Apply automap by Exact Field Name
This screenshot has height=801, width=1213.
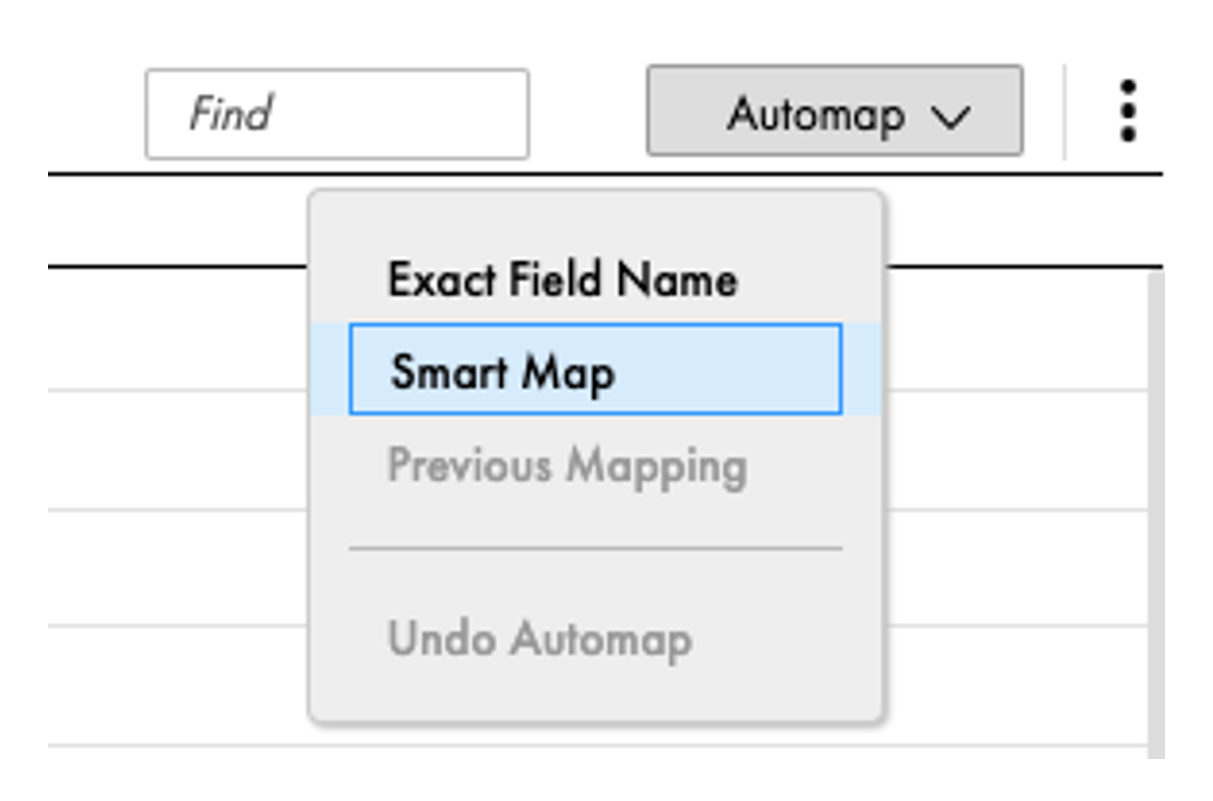click(x=562, y=280)
